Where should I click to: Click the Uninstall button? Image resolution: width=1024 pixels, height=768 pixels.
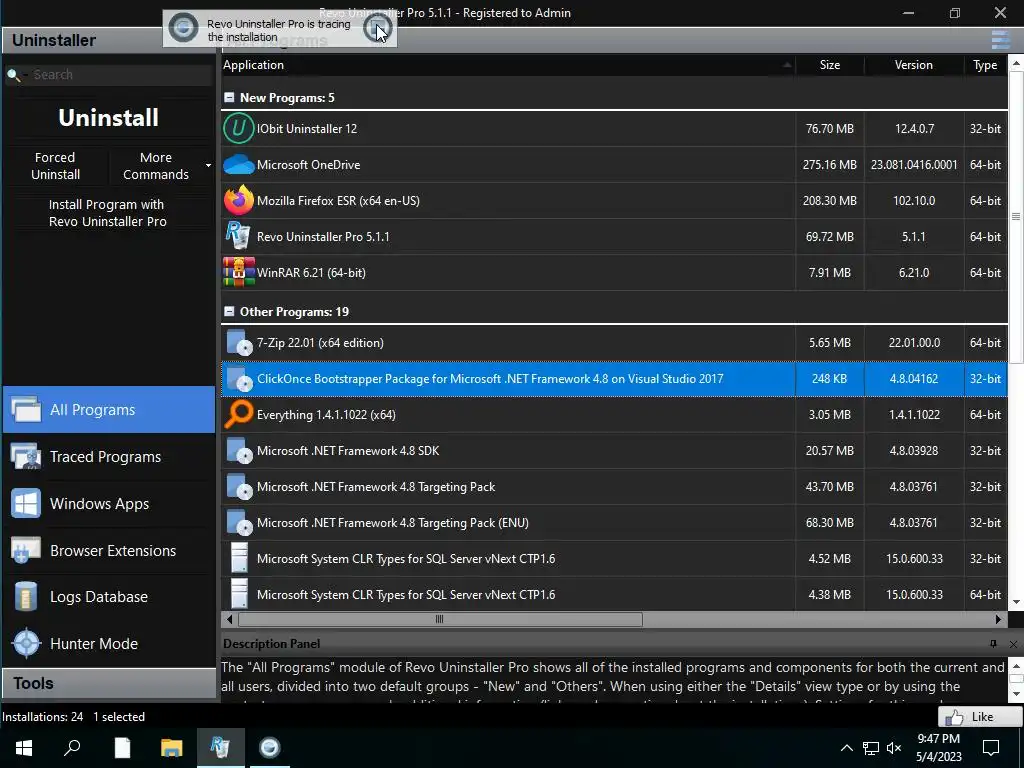[108, 118]
